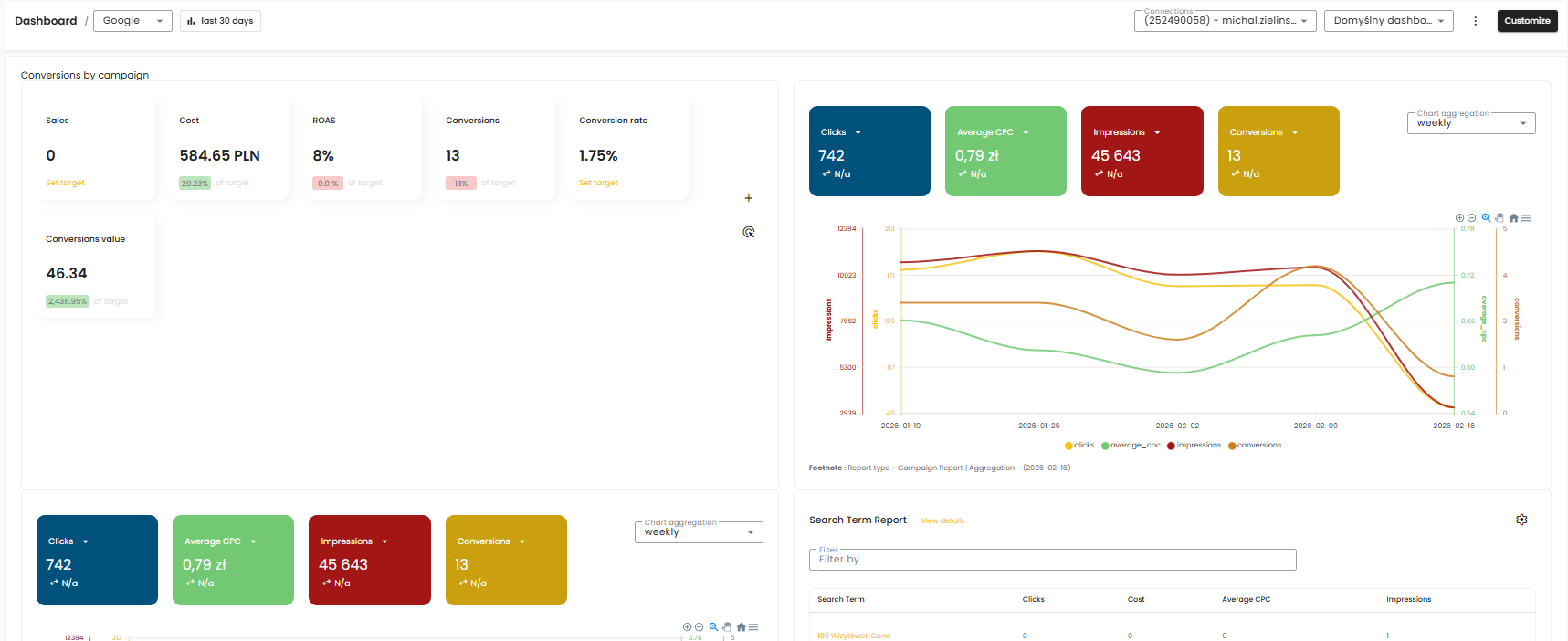Open the Google platform dropdown
This screenshot has width=1568, height=641.
(132, 21)
